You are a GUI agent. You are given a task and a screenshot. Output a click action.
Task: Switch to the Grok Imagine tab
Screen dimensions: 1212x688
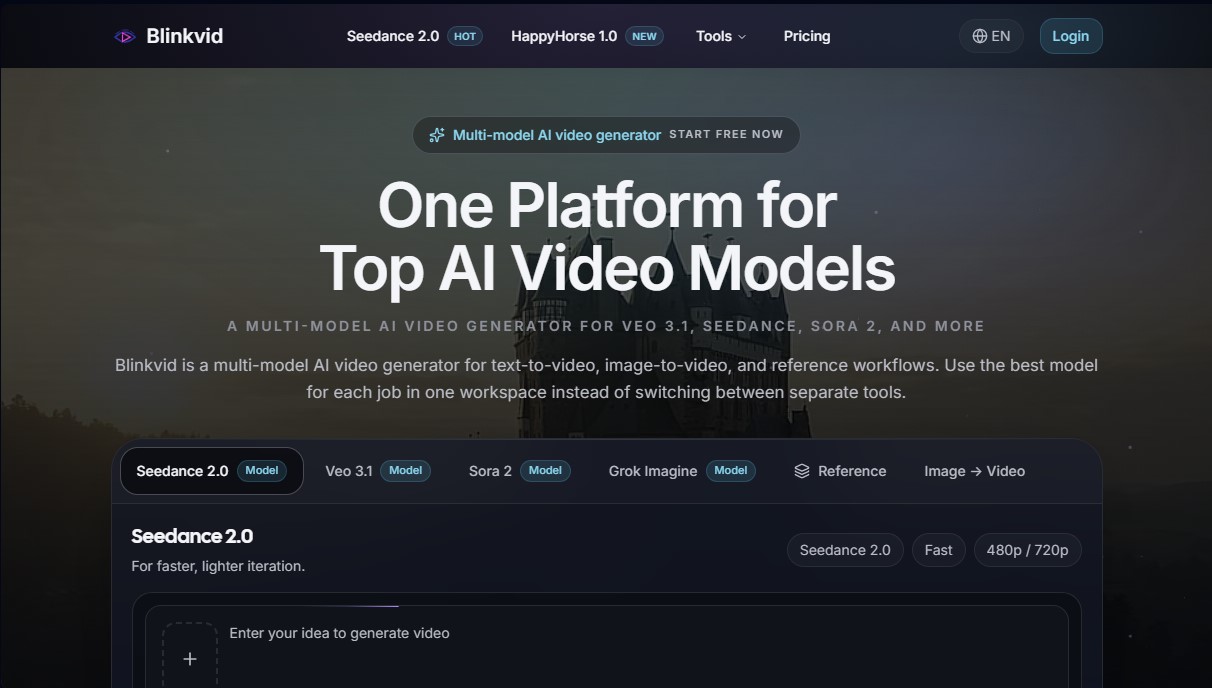click(682, 471)
